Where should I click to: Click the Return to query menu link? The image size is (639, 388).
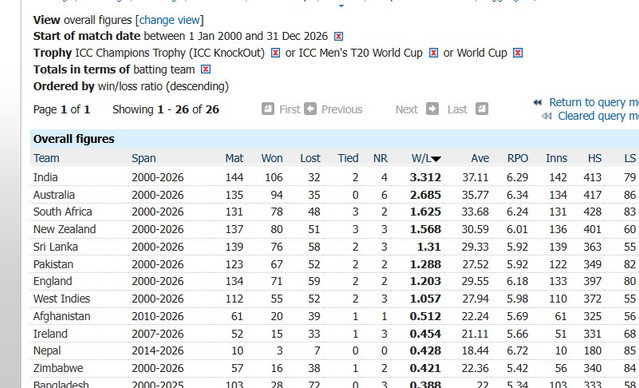point(594,102)
